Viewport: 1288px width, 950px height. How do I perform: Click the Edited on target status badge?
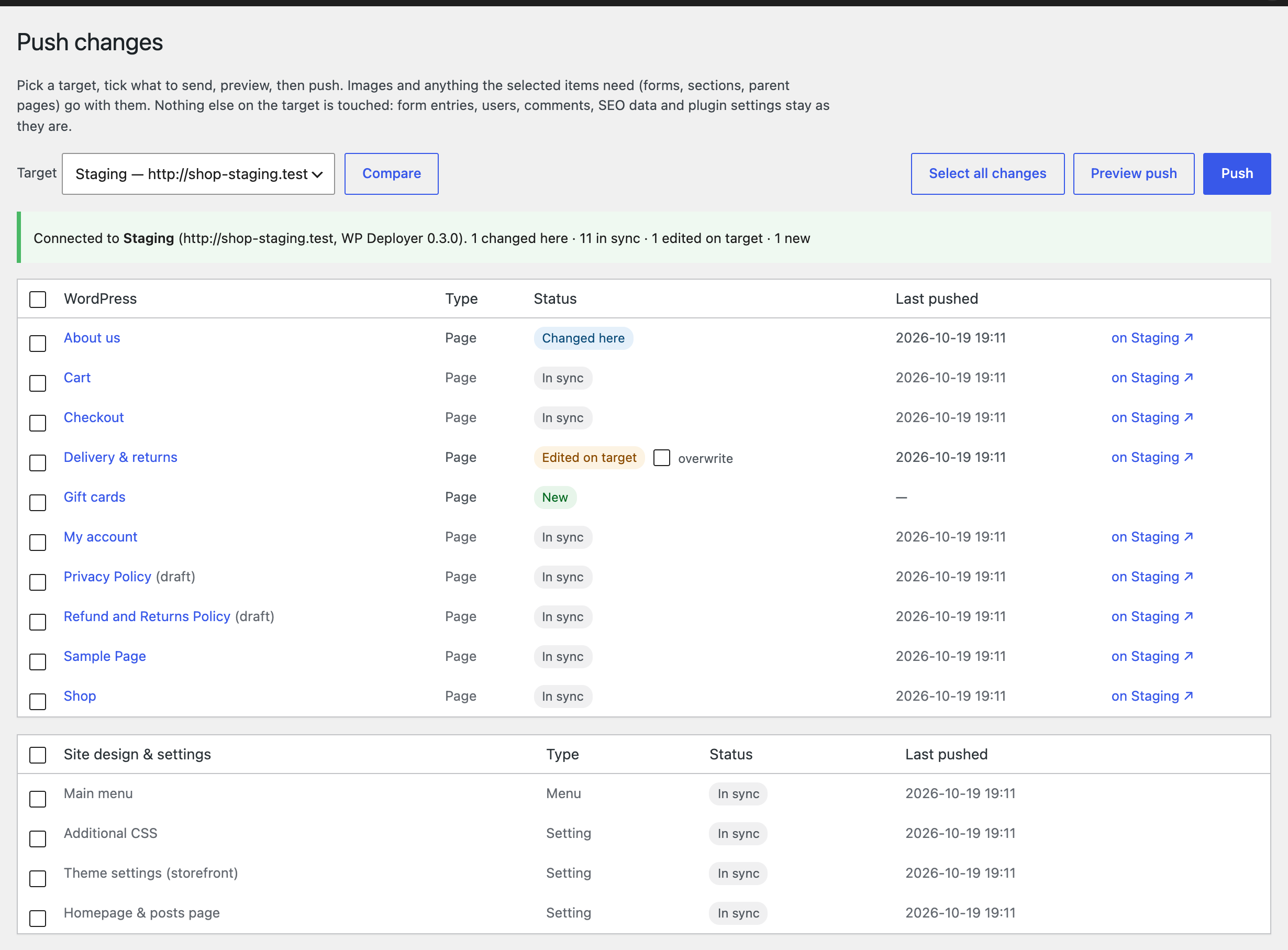tap(589, 457)
